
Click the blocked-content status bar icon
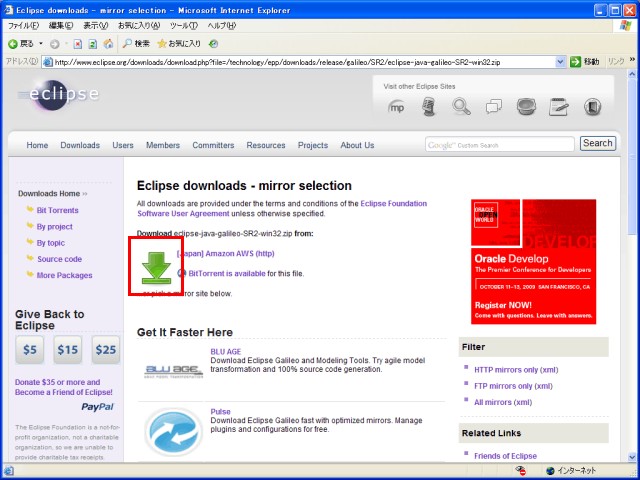point(521,471)
